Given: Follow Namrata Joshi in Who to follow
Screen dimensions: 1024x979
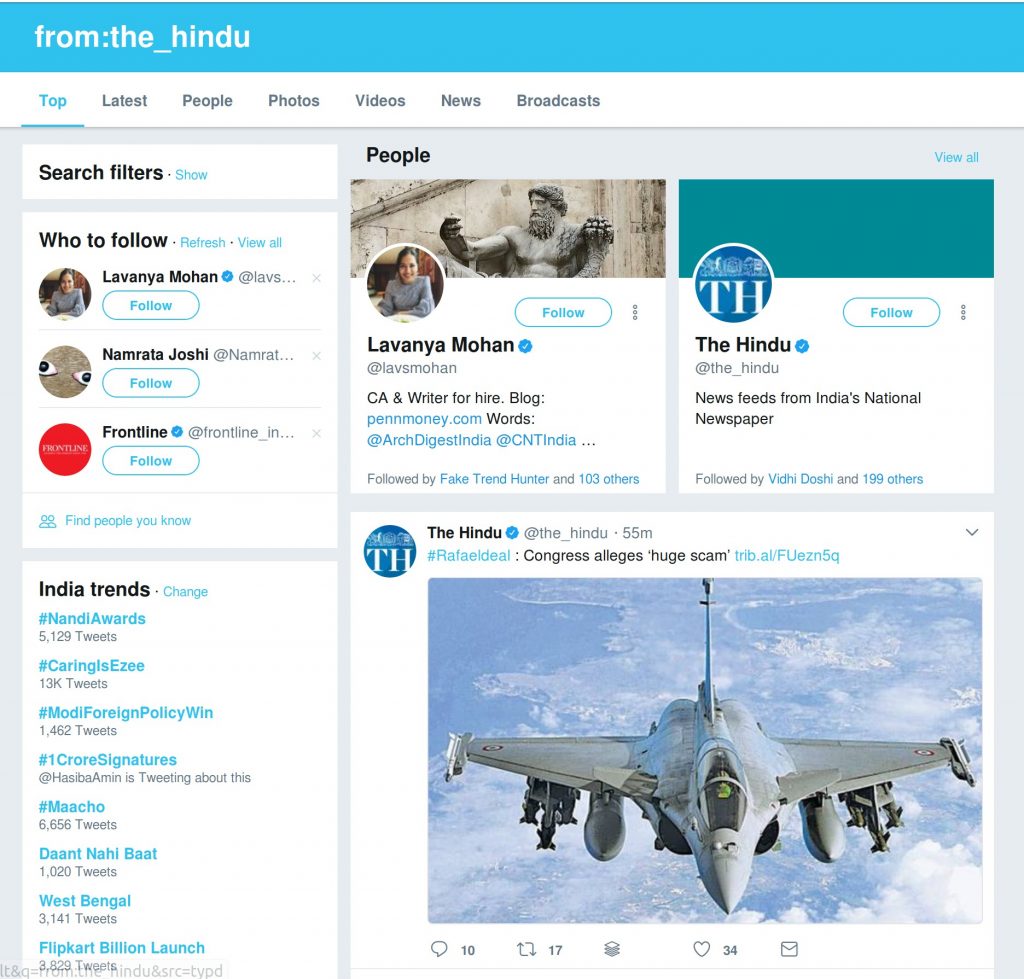Looking at the screenshot, I should pyautogui.click(x=151, y=383).
